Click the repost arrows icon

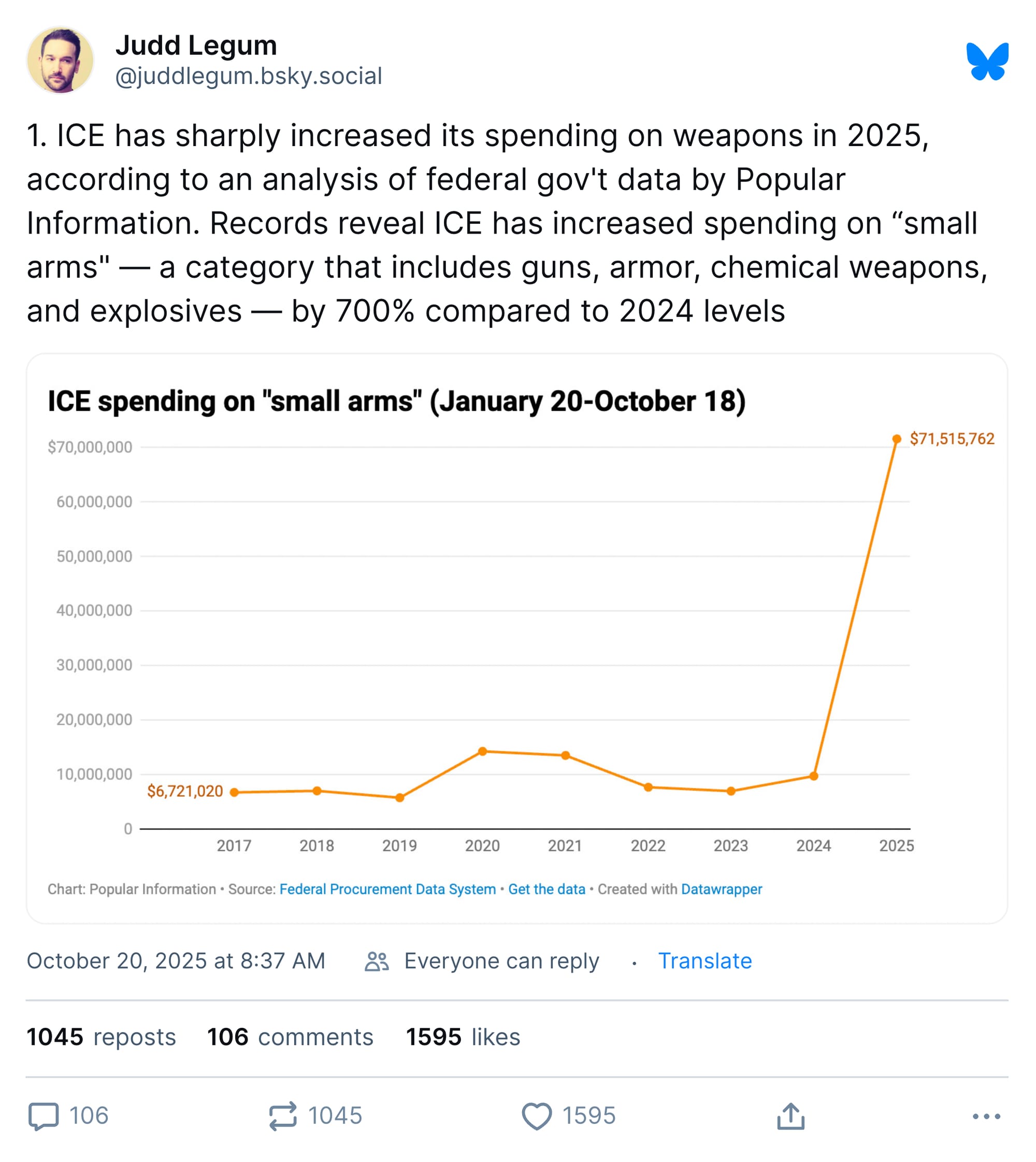pyautogui.click(x=283, y=1115)
